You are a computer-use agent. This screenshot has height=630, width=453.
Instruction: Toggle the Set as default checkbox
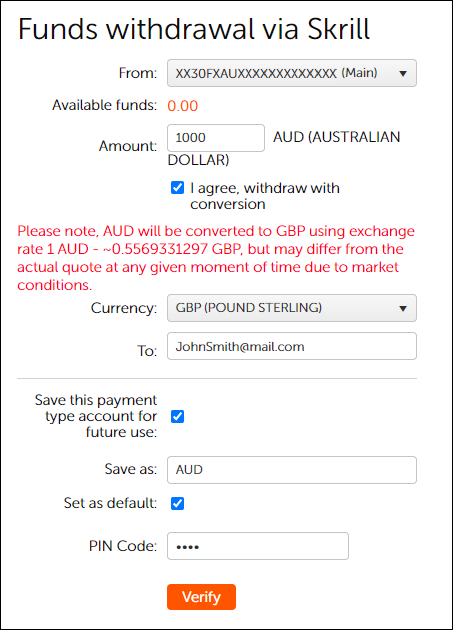[x=177, y=503]
